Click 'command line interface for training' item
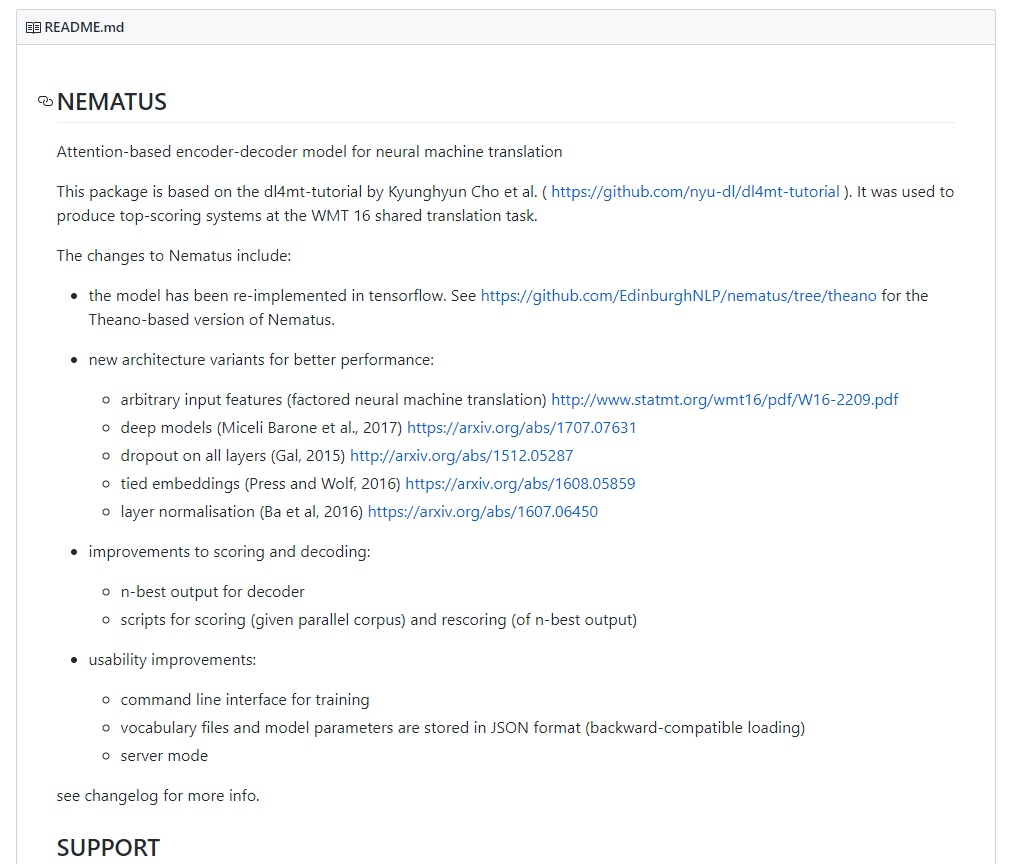The width and height of the screenshot is (1013, 864). (x=245, y=700)
